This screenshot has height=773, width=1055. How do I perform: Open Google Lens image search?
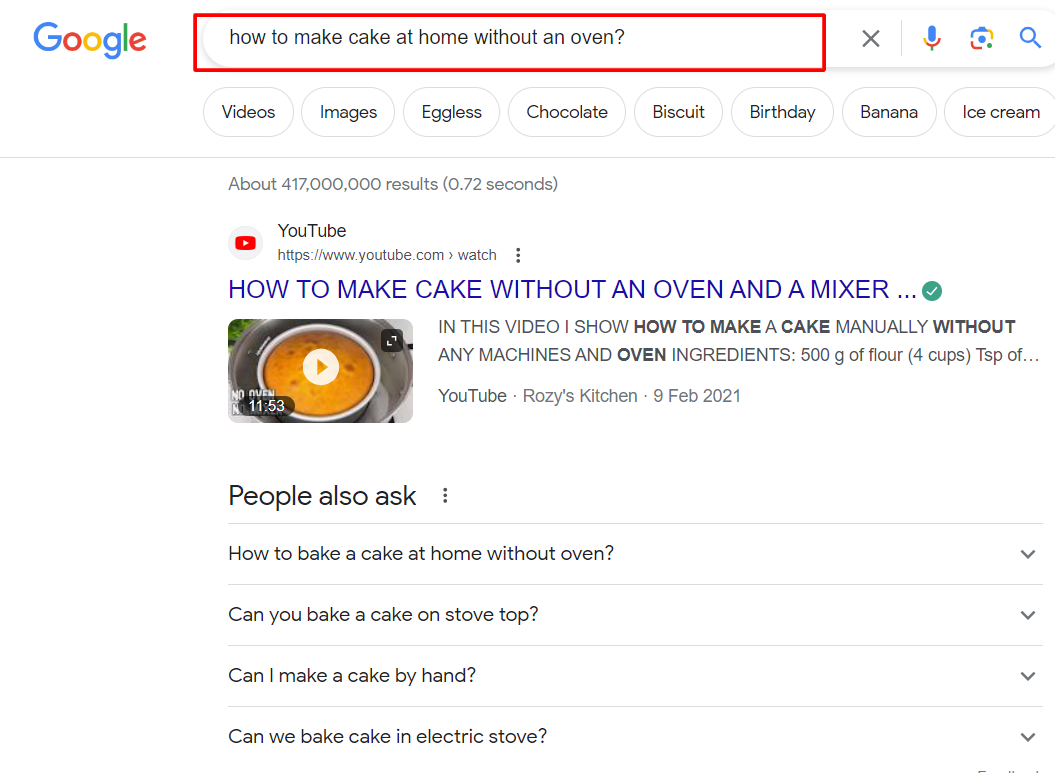point(981,39)
